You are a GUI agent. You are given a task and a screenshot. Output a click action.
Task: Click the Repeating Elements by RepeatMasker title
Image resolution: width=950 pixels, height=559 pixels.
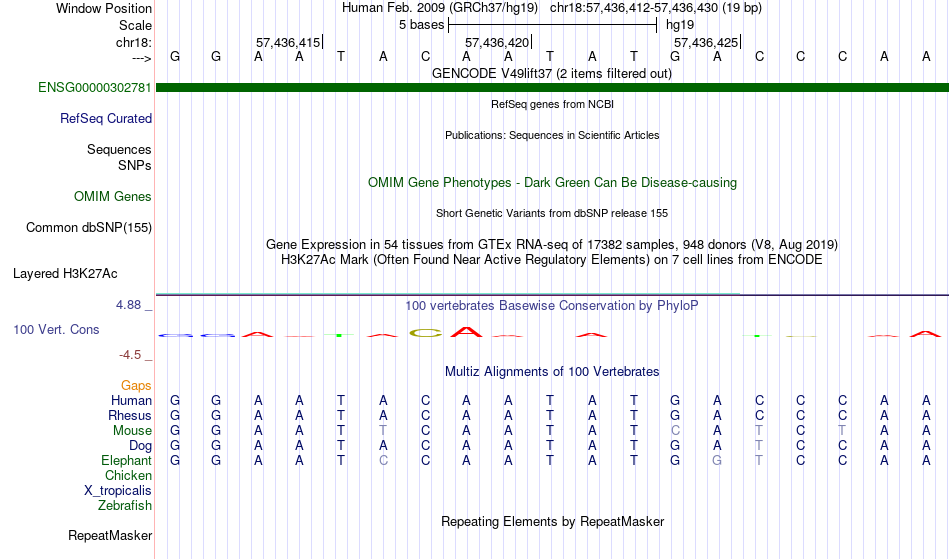[553, 522]
